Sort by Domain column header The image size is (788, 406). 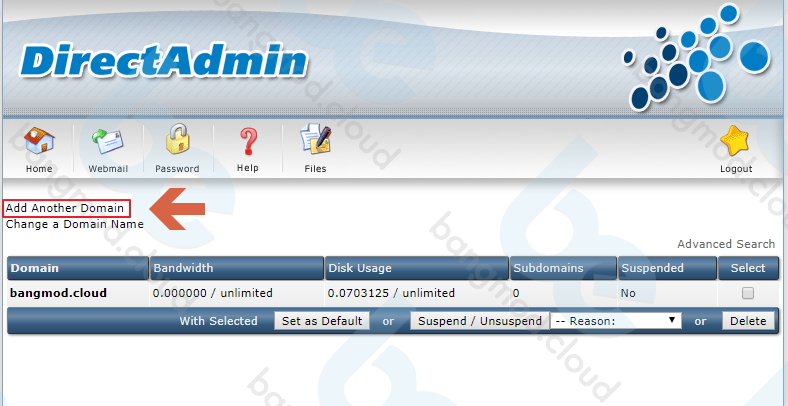[x=78, y=268]
